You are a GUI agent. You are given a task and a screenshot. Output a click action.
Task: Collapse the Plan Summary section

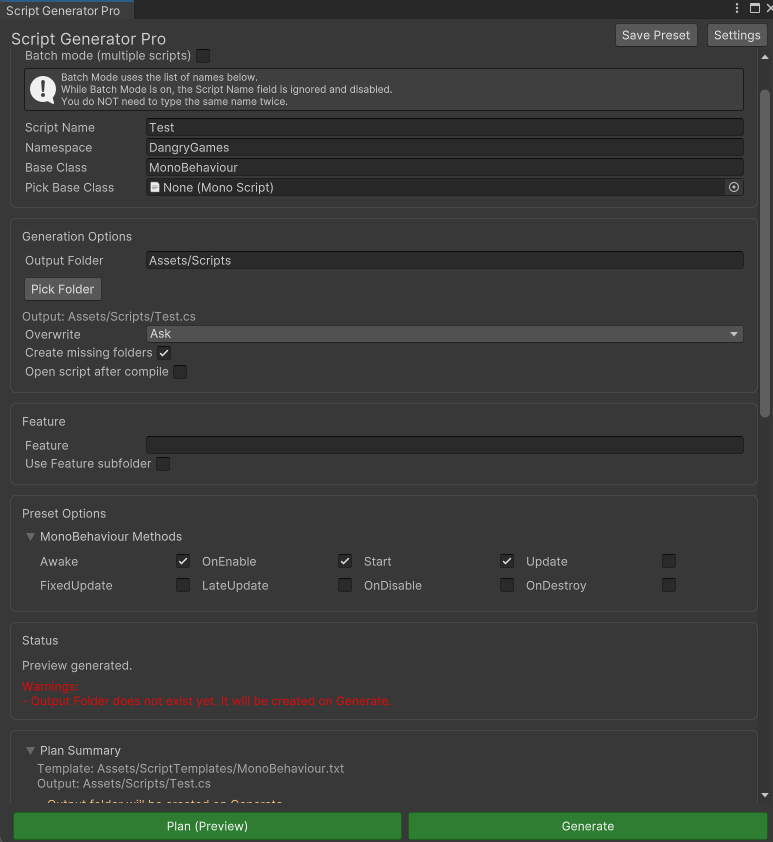click(x=31, y=750)
